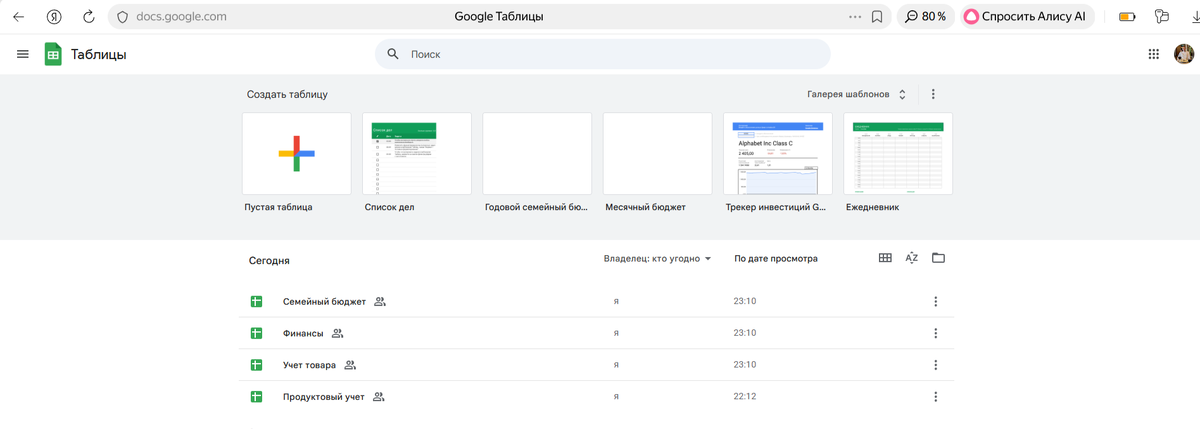The width and height of the screenshot is (1200, 429).
Task: Open more actions for Финансы
Action: tap(936, 333)
